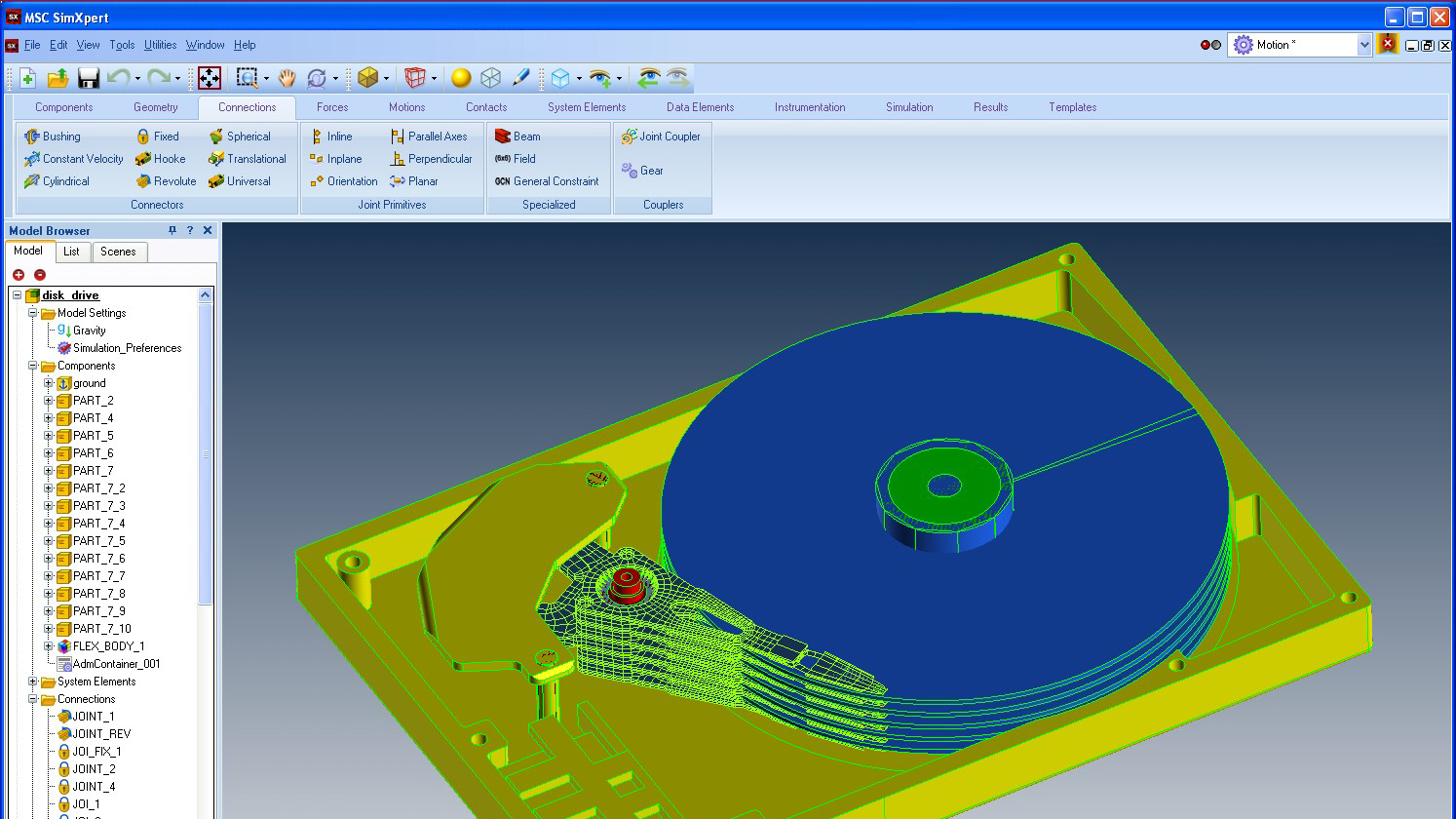The image size is (1456, 819).
Task: Click the red minus collapse-all icon
Action: [x=40, y=275]
